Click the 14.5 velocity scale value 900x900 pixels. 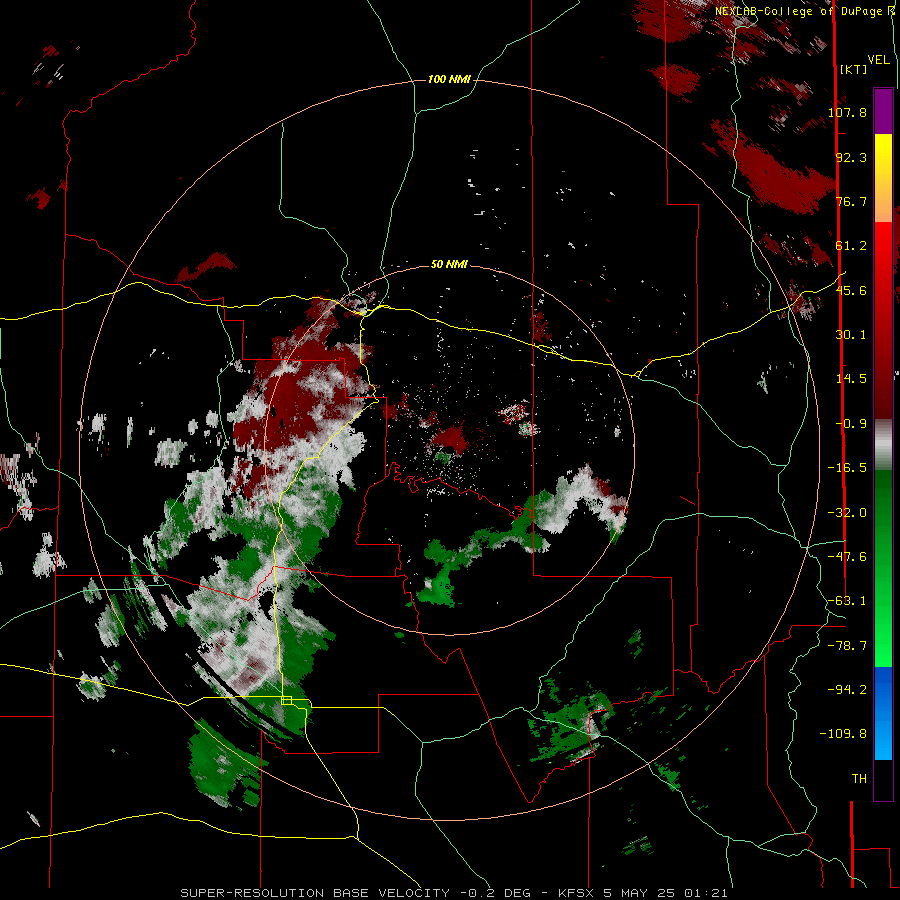pos(851,378)
